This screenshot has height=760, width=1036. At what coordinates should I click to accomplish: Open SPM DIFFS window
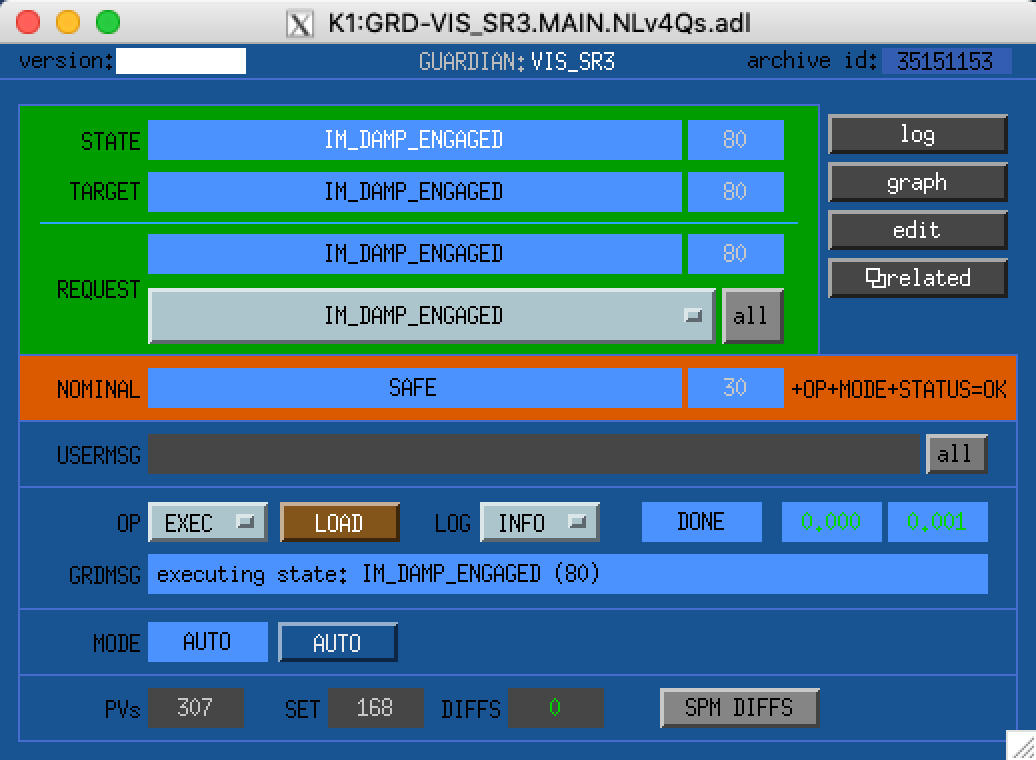pos(739,708)
